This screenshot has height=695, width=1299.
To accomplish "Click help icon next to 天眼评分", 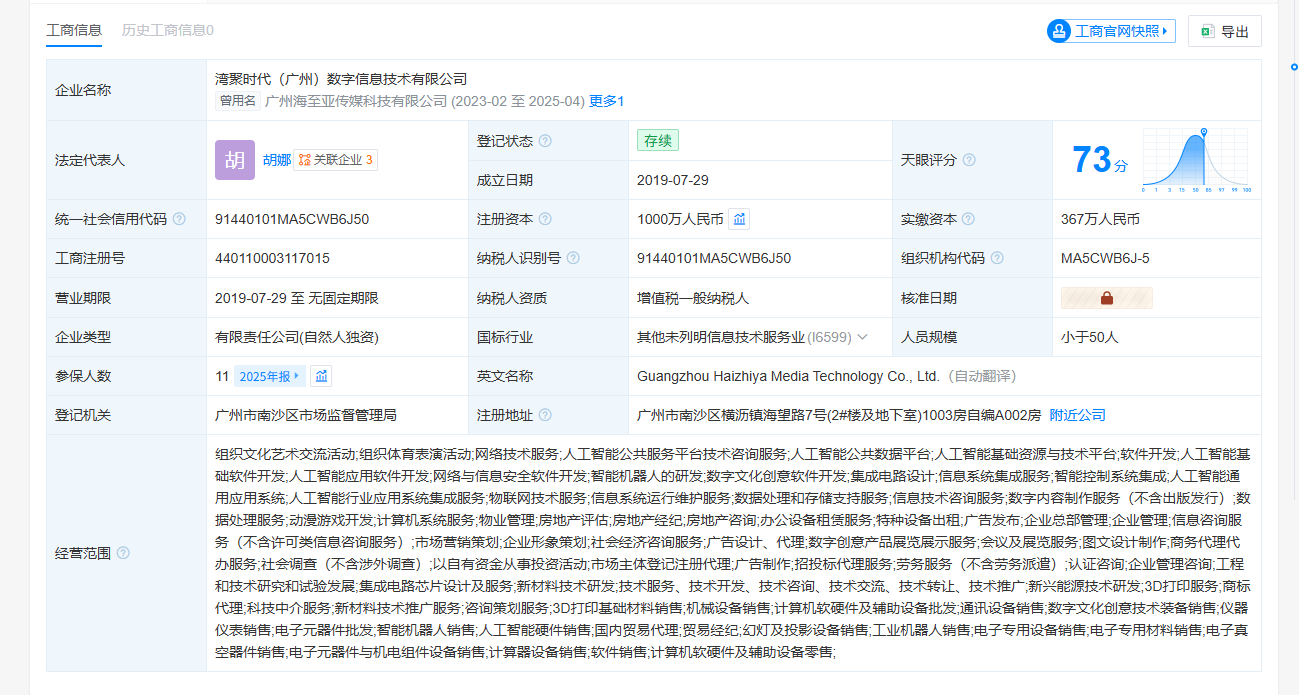I will pos(969,160).
